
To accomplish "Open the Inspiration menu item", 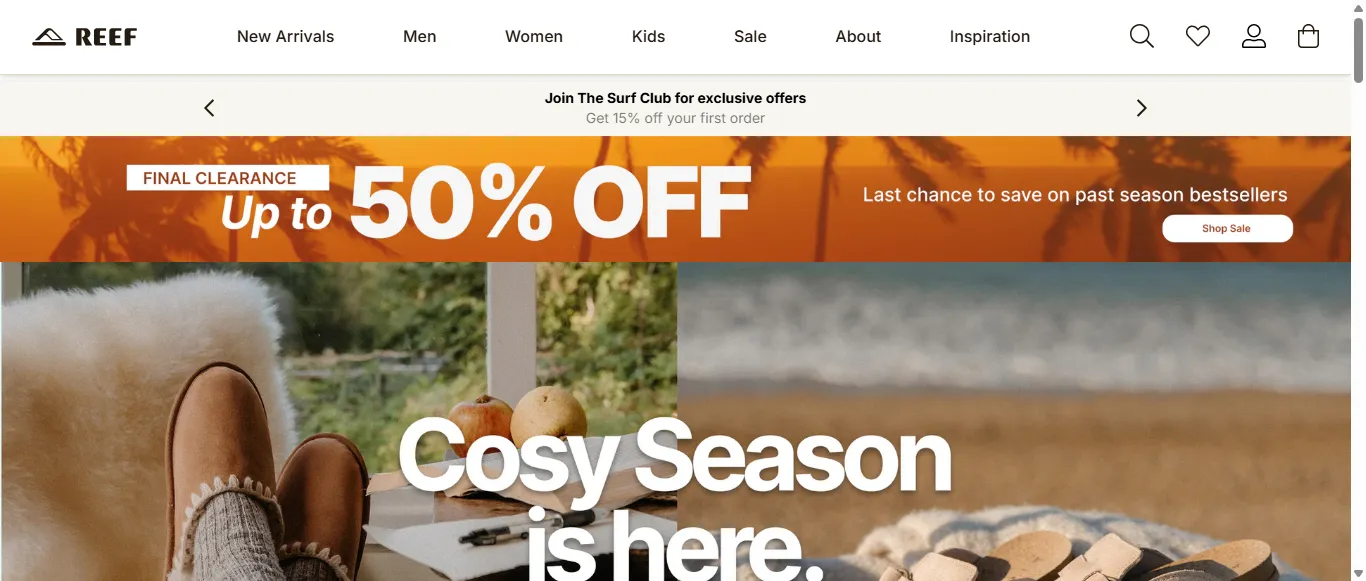I will [x=990, y=37].
